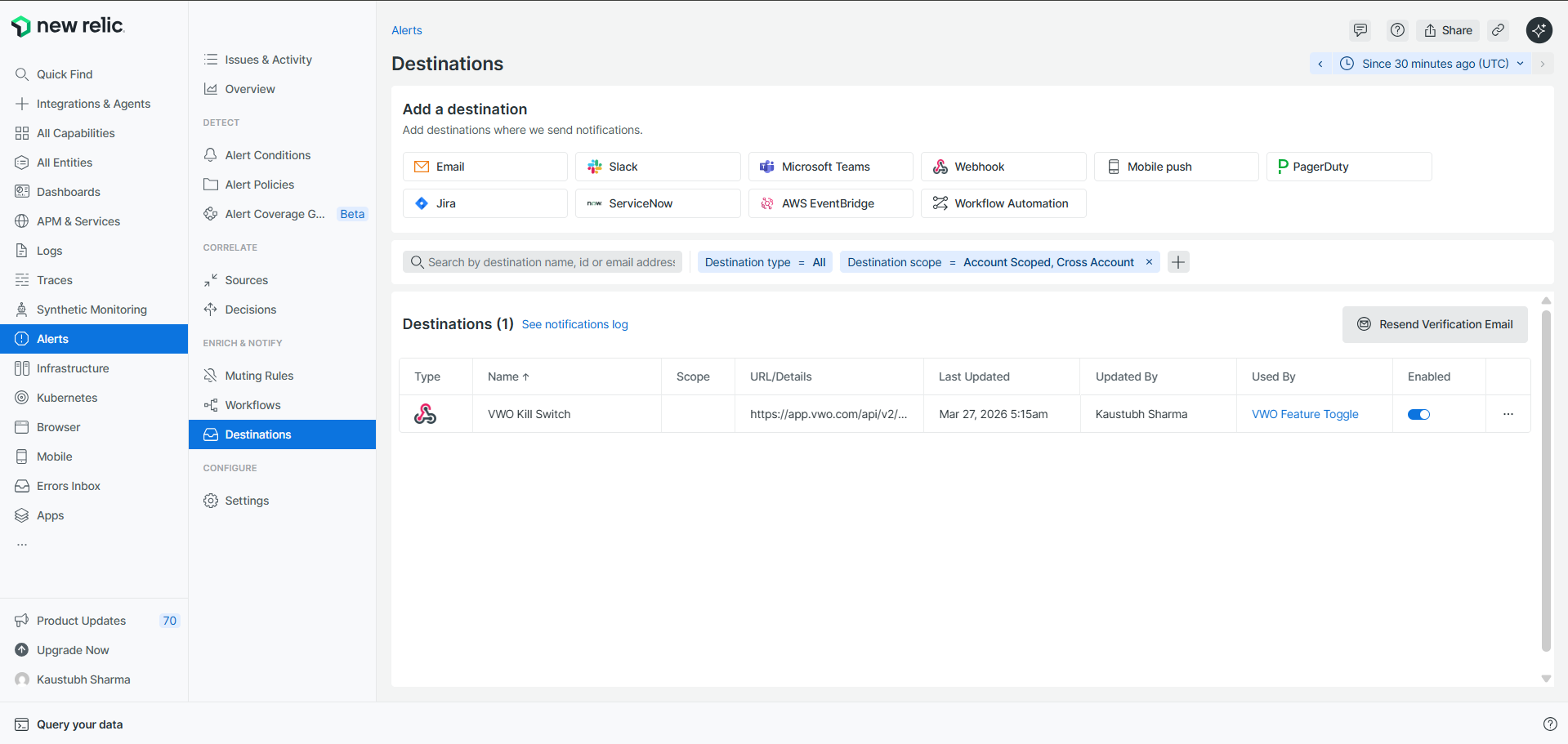Open Muting Rules
1568x744 pixels.
coord(282,376)
